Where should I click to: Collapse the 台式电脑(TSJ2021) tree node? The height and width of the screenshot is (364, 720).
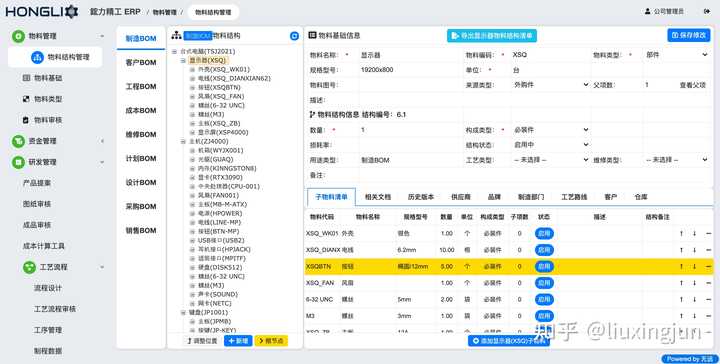174,51
